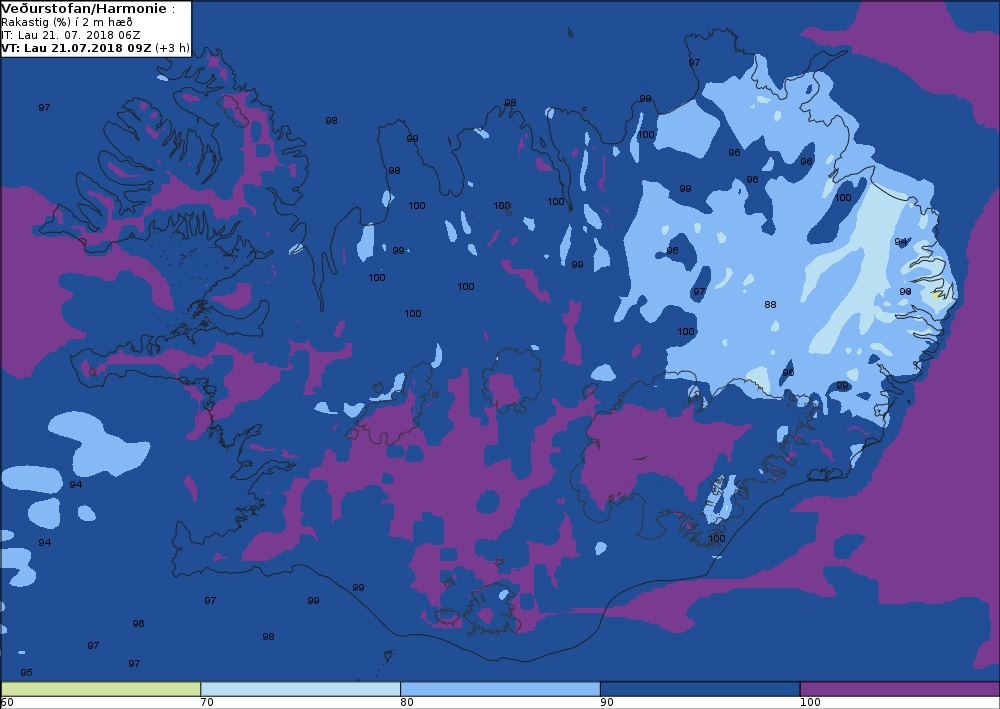Viewport: 1000px width, 709px height.
Task: Click the legend scale label 70
Action: click(207, 703)
